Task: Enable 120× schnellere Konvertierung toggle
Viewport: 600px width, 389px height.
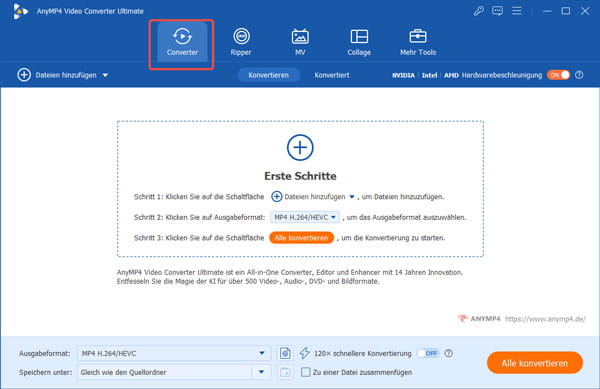Action: (428, 353)
